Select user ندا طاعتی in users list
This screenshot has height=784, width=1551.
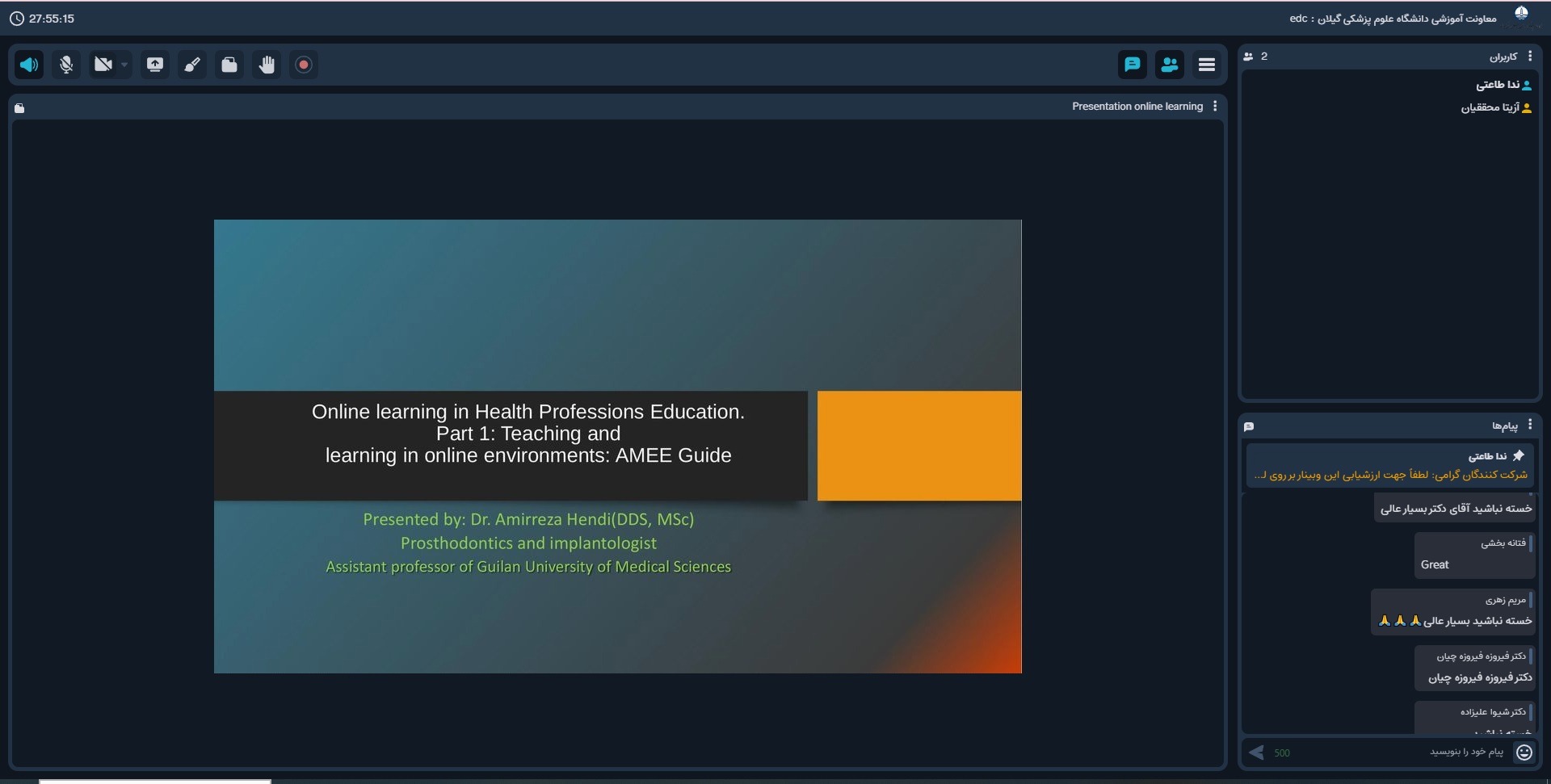[x=1498, y=85]
